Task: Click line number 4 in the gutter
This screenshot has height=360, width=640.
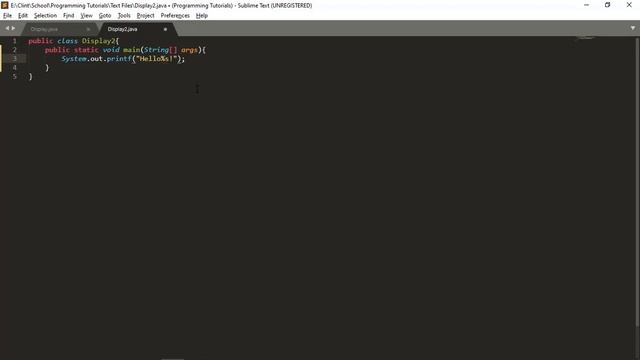Action: 15,68
